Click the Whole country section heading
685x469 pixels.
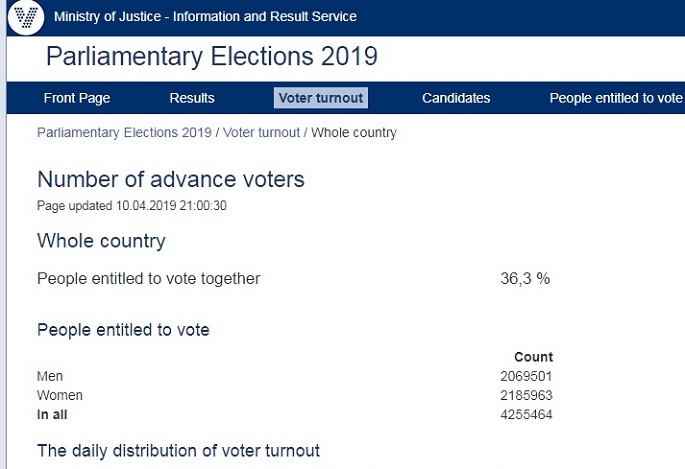coord(101,241)
